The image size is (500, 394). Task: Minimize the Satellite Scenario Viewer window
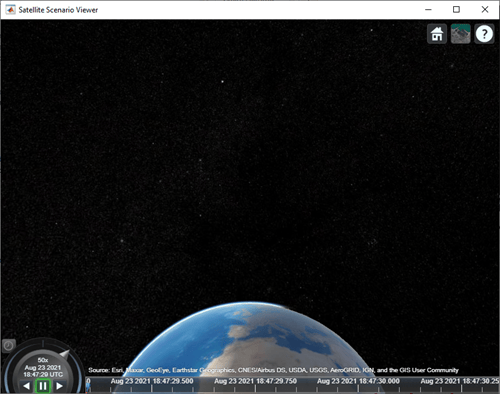click(428, 10)
